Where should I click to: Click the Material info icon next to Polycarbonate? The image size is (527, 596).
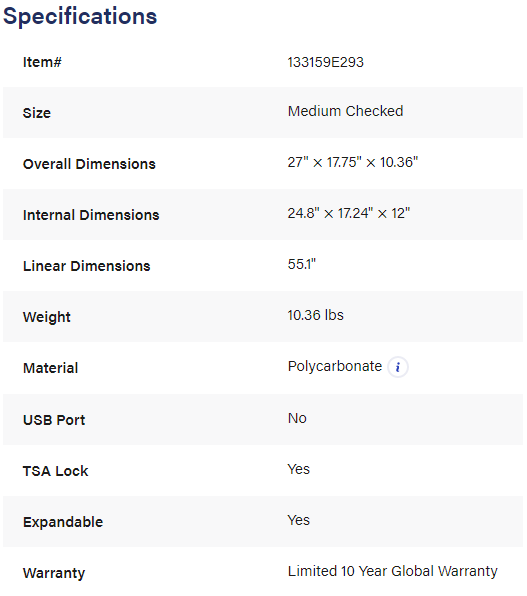[x=398, y=367]
